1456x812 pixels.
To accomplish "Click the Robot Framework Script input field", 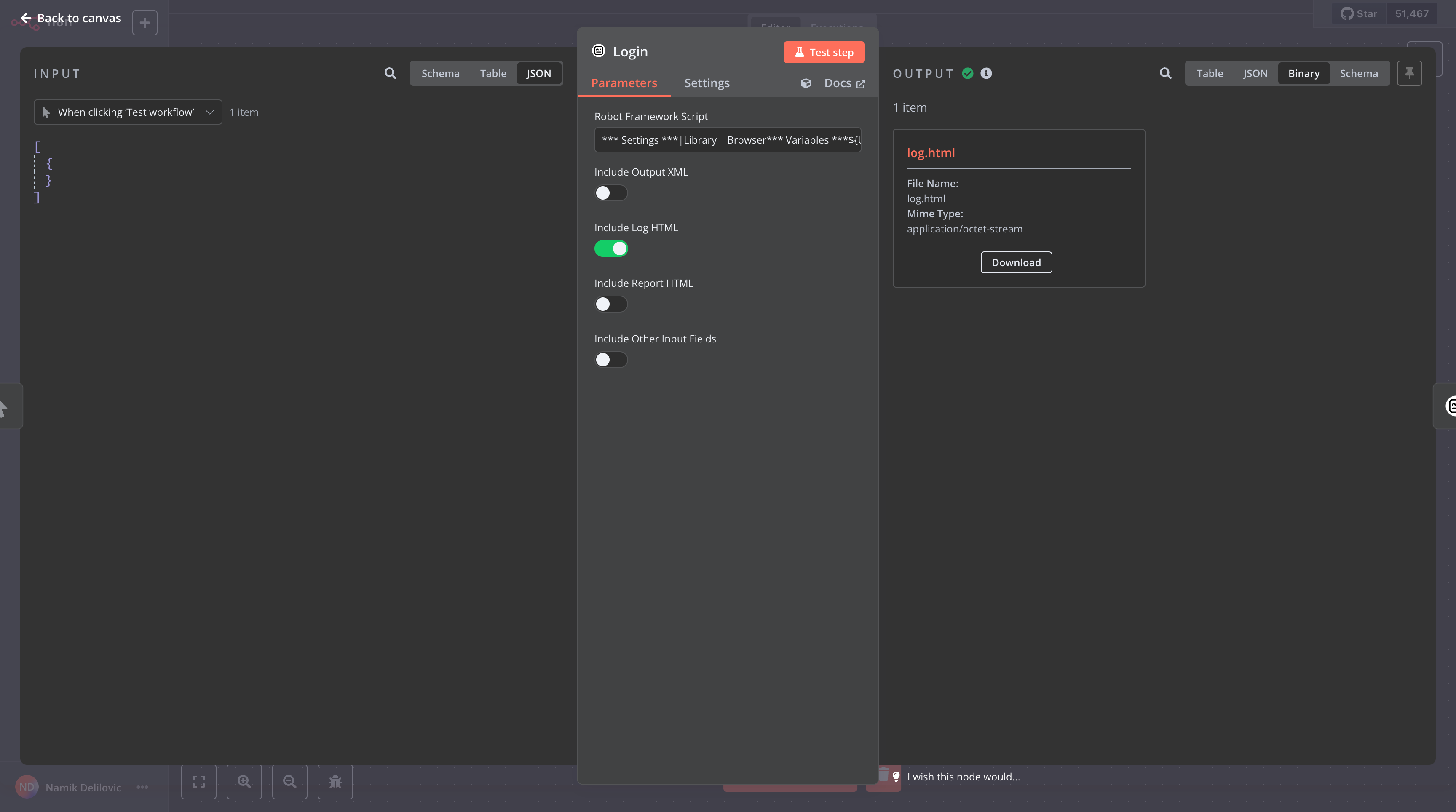I will (x=728, y=140).
